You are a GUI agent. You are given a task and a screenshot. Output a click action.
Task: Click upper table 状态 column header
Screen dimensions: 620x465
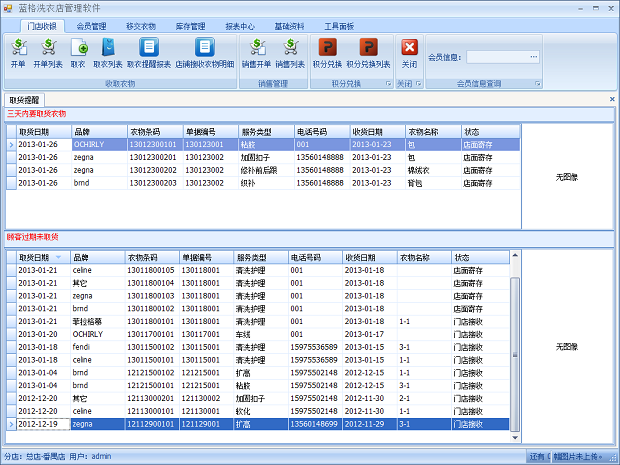(x=490, y=132)
